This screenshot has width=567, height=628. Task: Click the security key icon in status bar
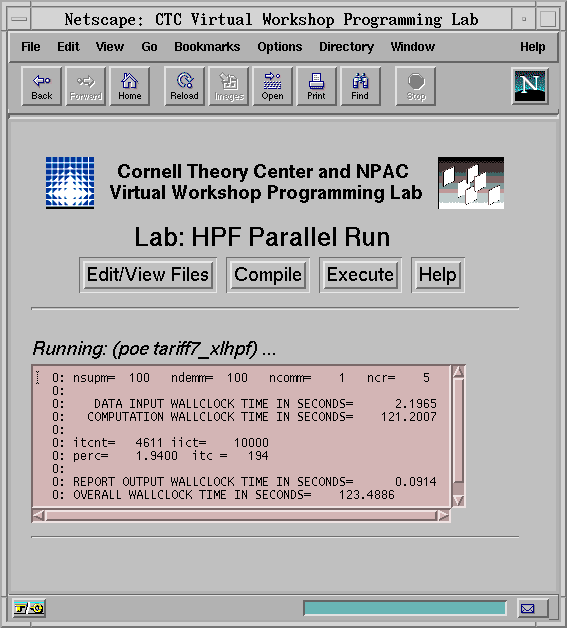[x=29, y=608]
